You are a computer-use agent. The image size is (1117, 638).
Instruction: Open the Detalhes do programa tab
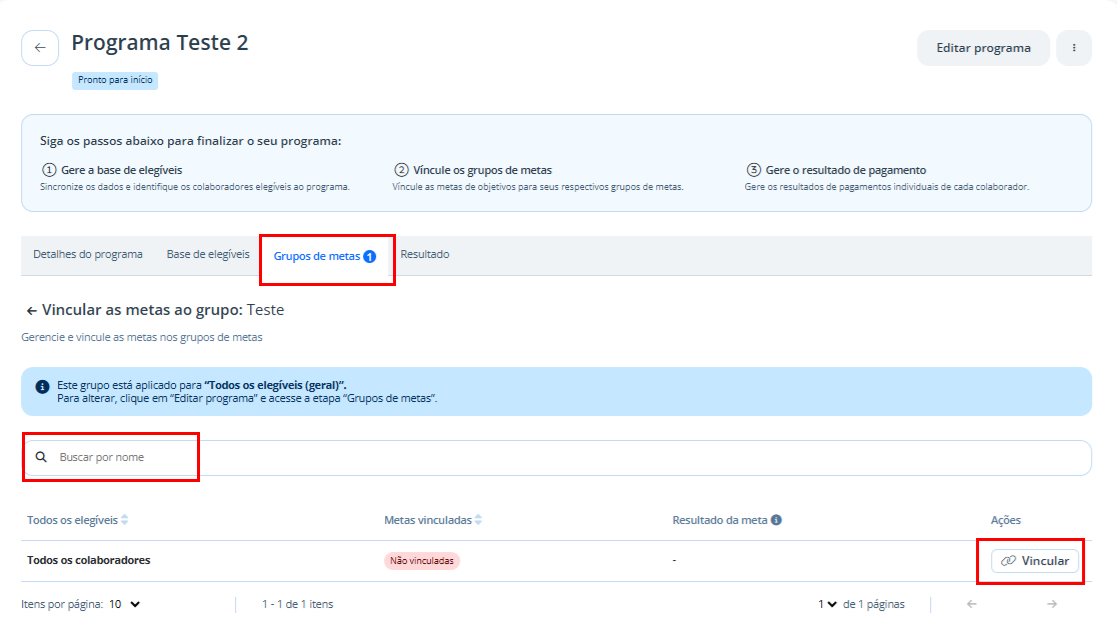click(x=88, y=254)
